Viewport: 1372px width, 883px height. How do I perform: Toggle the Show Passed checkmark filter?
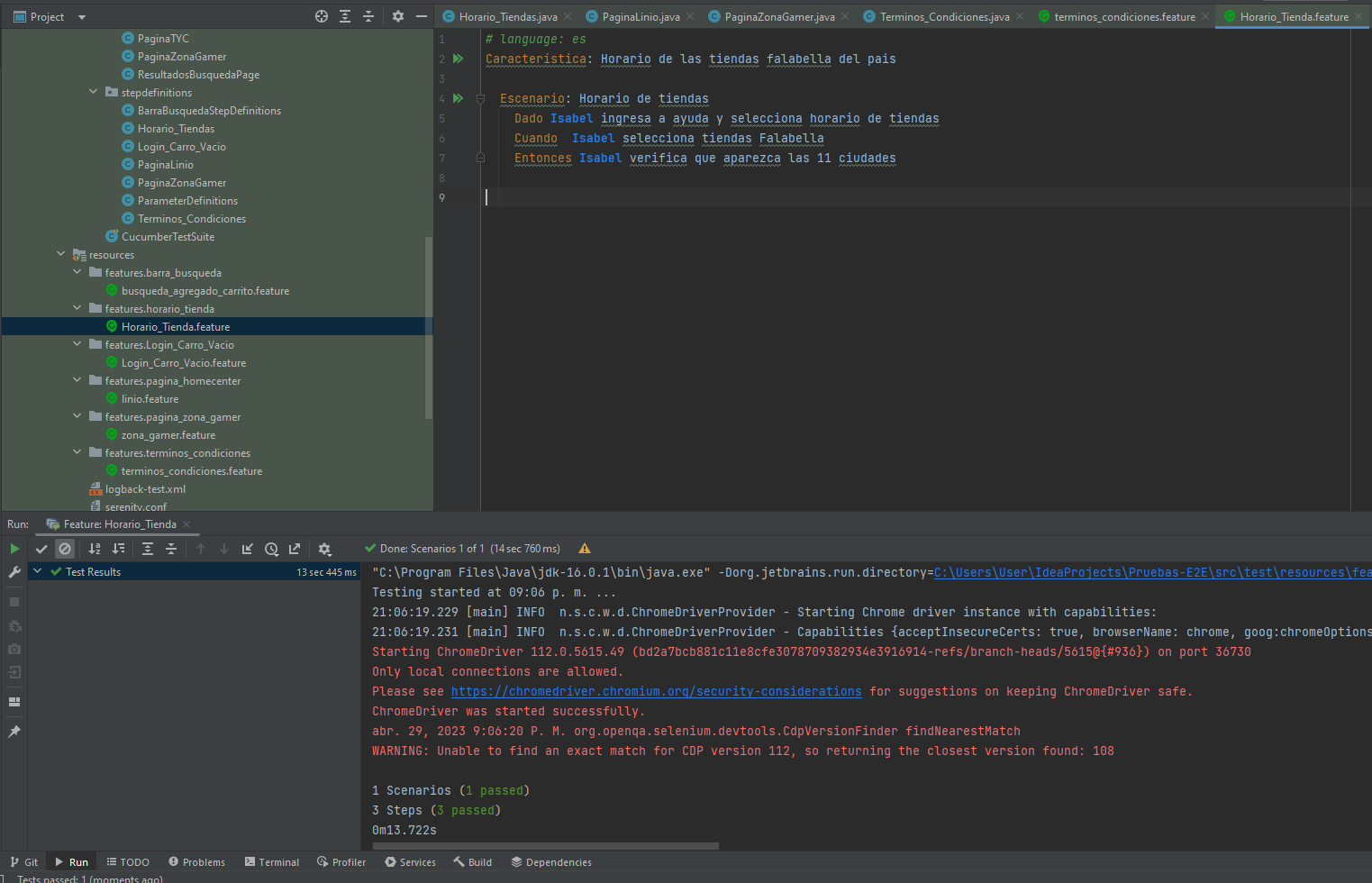[x=41, y=548]
